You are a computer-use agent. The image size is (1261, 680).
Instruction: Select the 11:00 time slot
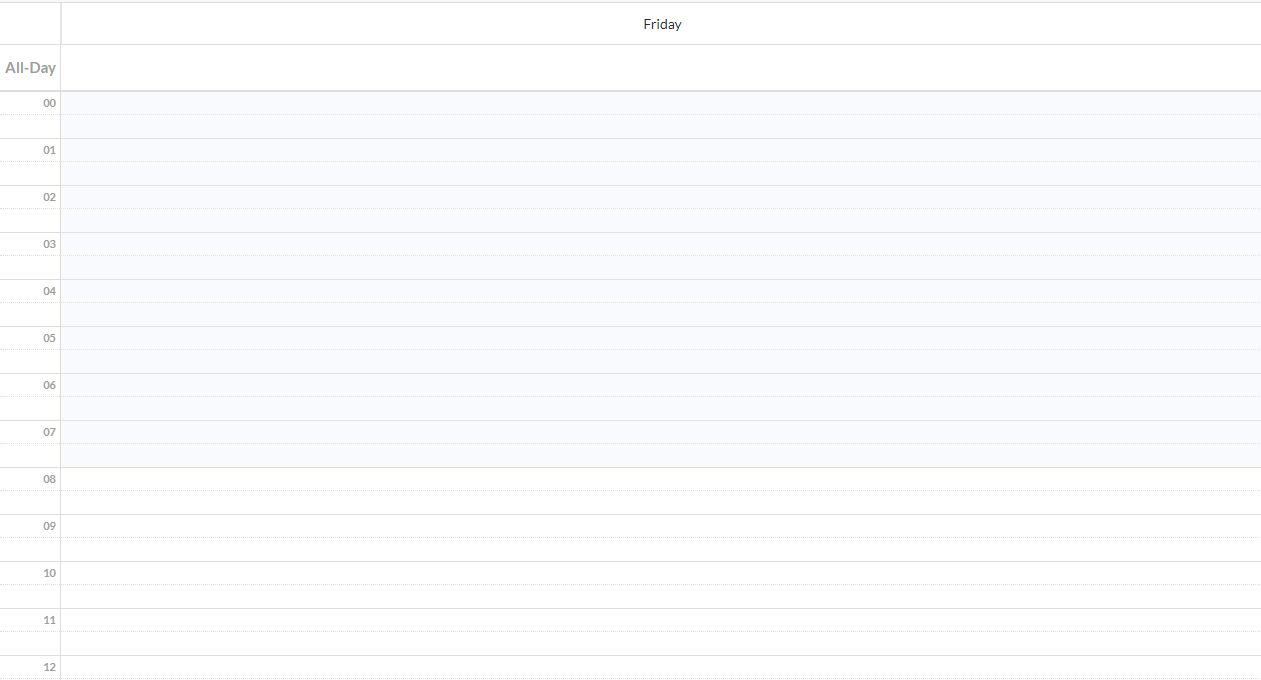[661, 620]
